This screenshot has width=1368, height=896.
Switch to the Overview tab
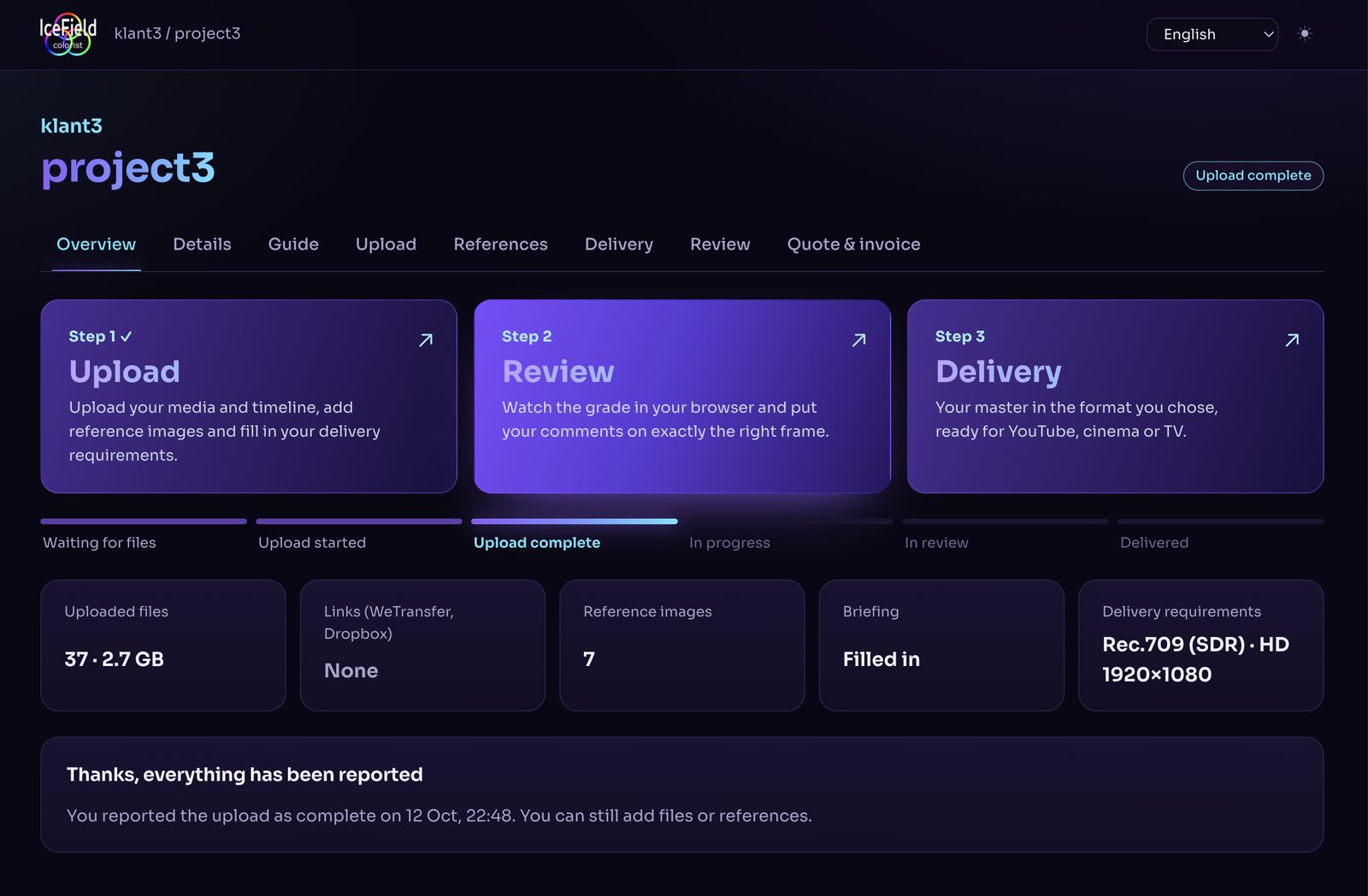click(x=96, y=245)
